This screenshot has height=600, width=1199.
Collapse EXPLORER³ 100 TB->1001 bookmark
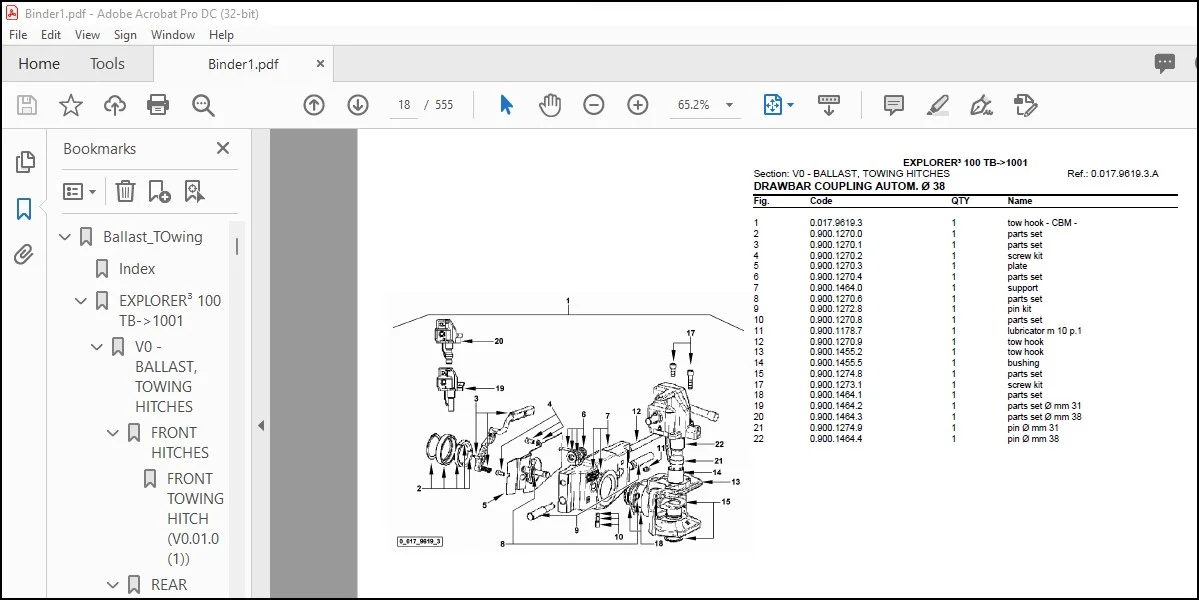tap(80, 300)
